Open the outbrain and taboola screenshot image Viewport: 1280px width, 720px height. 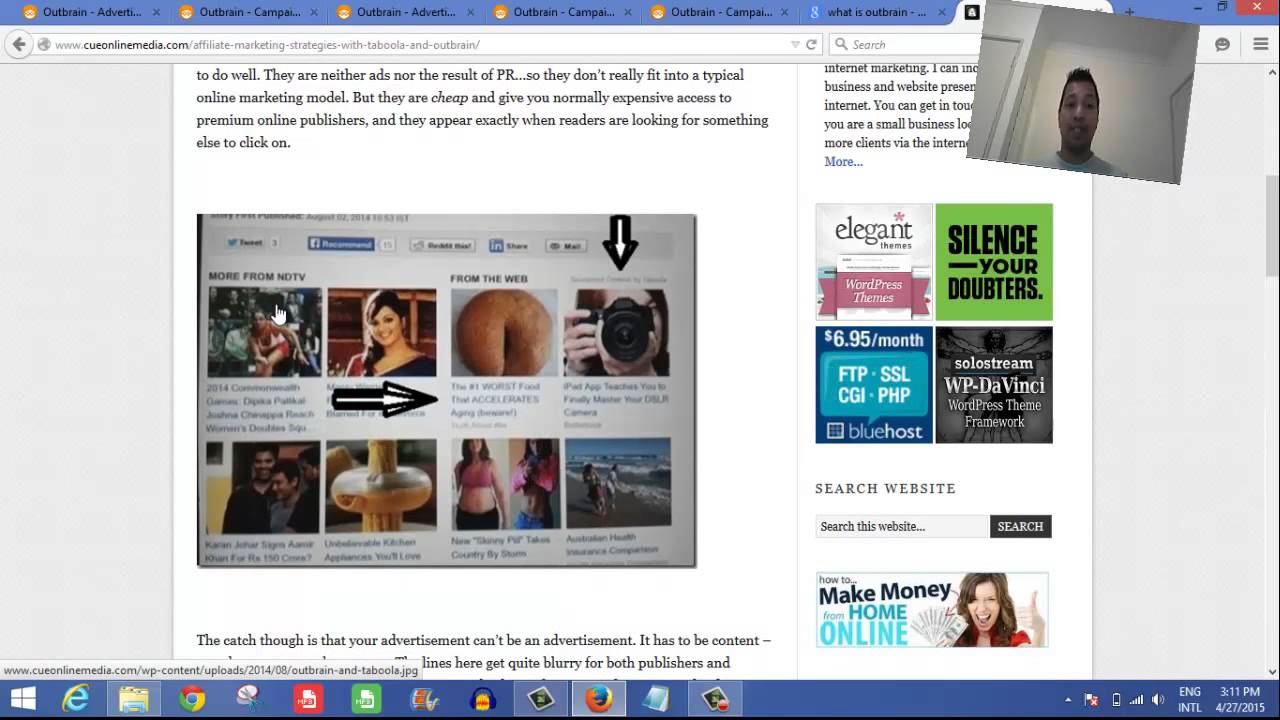pyautogui.click(x=446, y=390)
